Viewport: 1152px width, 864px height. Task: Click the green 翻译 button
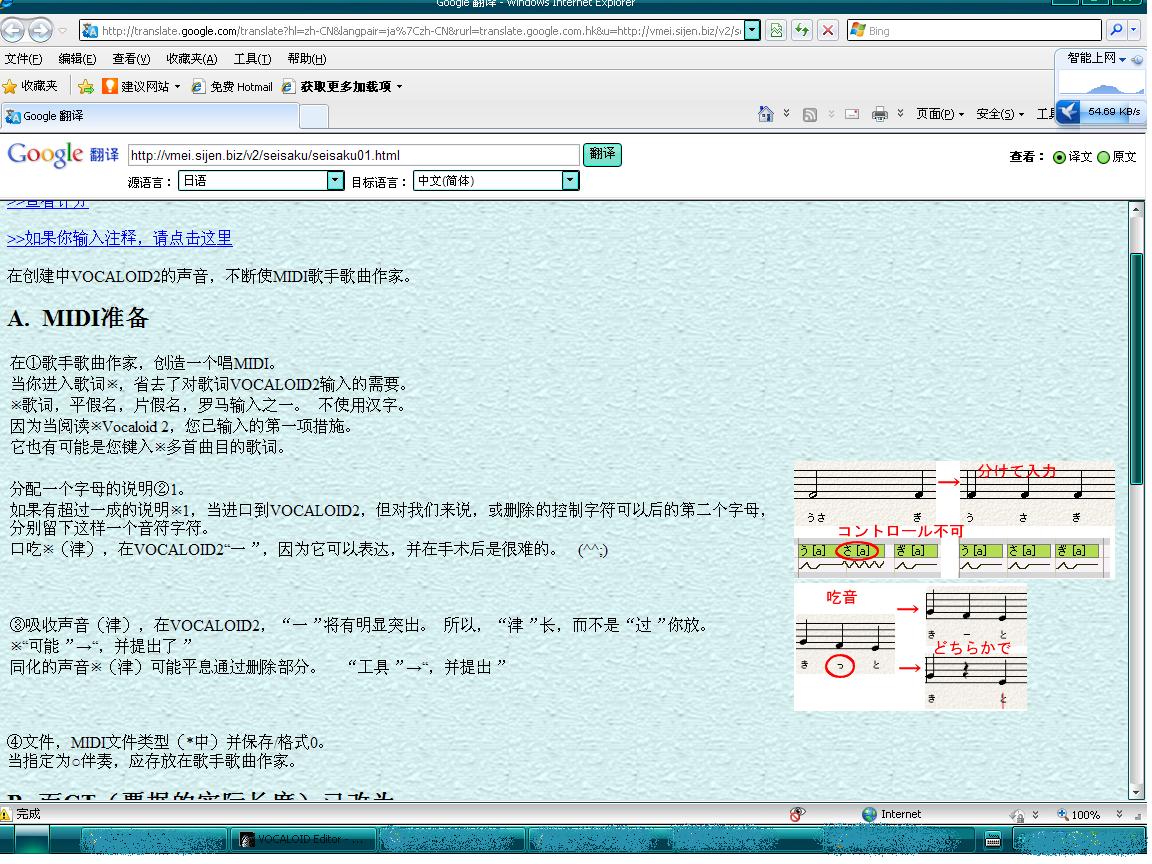[602, 154]
